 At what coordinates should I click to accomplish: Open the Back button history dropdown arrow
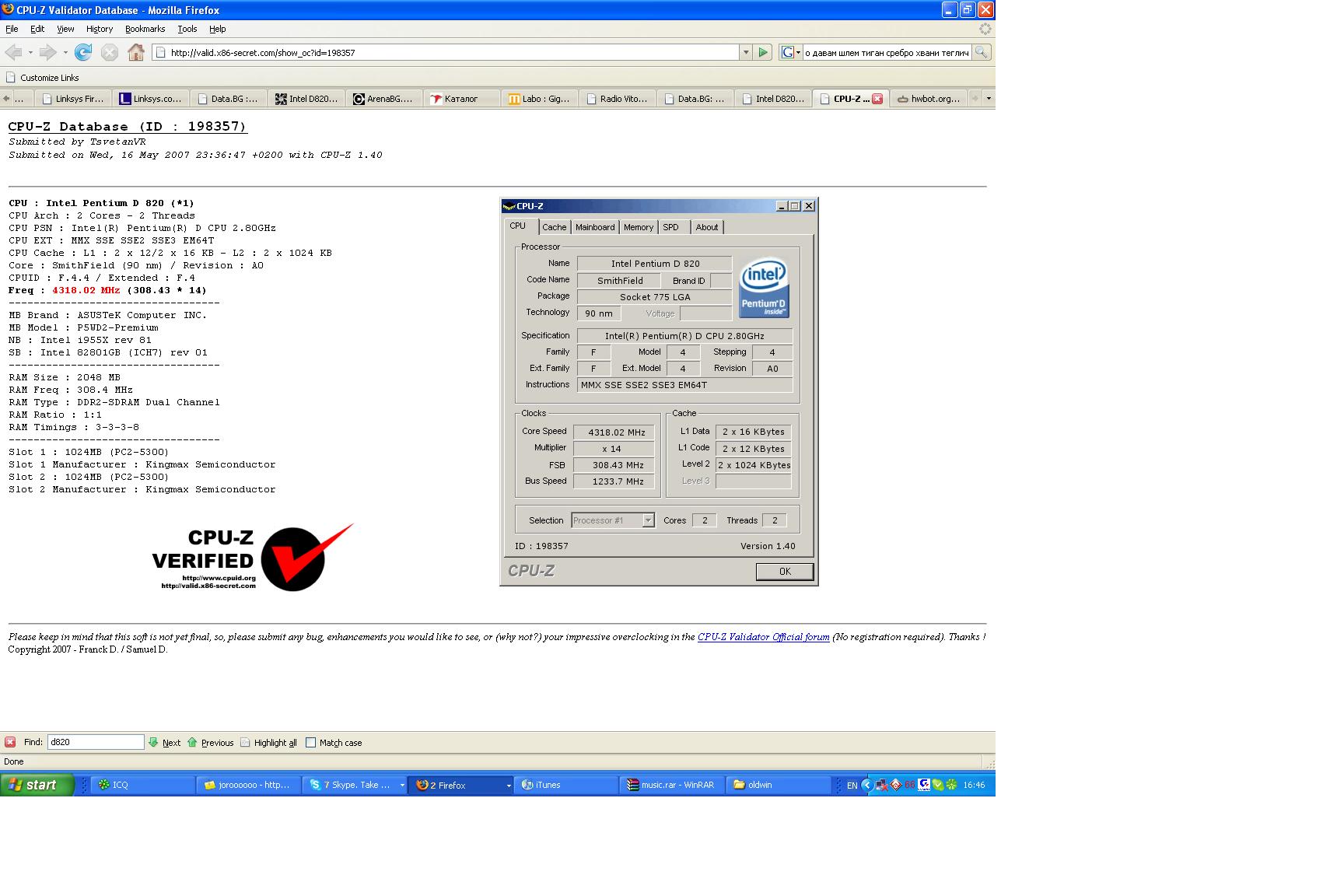tap(30, 52)
